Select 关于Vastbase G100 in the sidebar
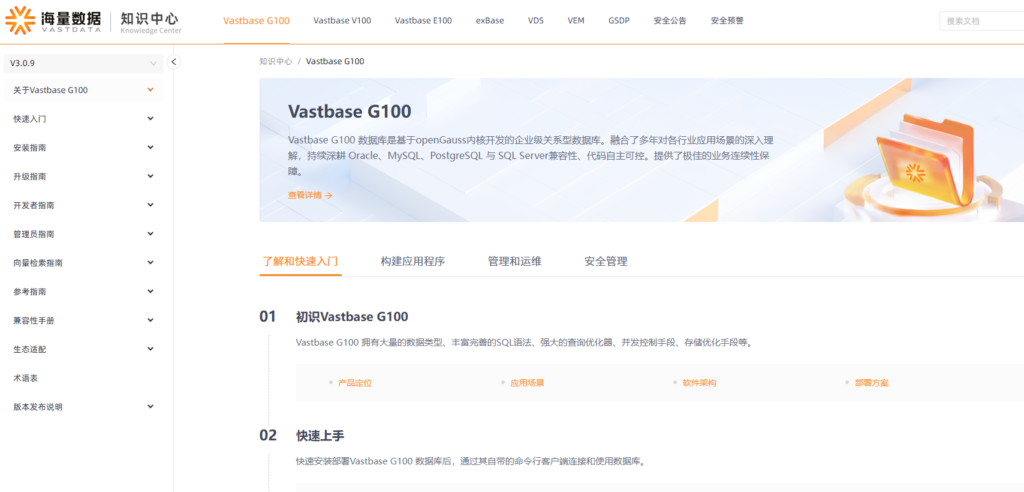The width and height of the screenshot is (1024, 492). [x=50, y=90]
